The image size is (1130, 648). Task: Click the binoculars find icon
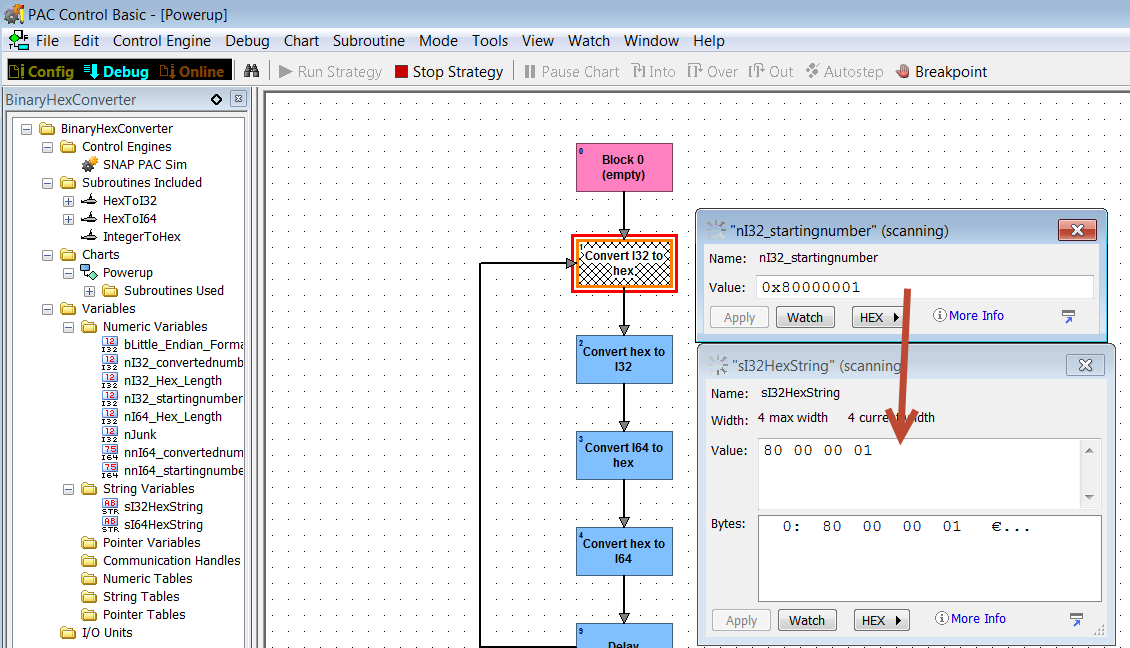tap(252, 71)
